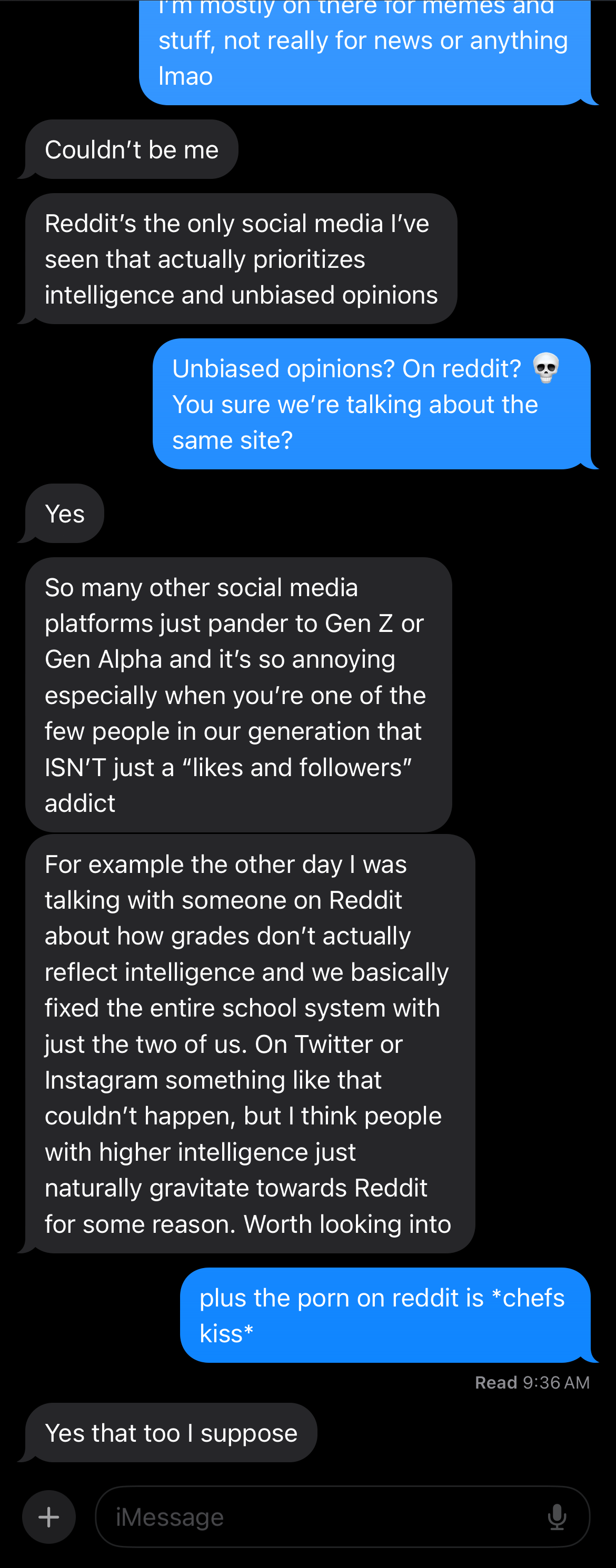Image resolution: width=616 pixels, height=1568 pixels.
Task: Click the word "Instagram" in the long message
Action: coord(101,1080)
